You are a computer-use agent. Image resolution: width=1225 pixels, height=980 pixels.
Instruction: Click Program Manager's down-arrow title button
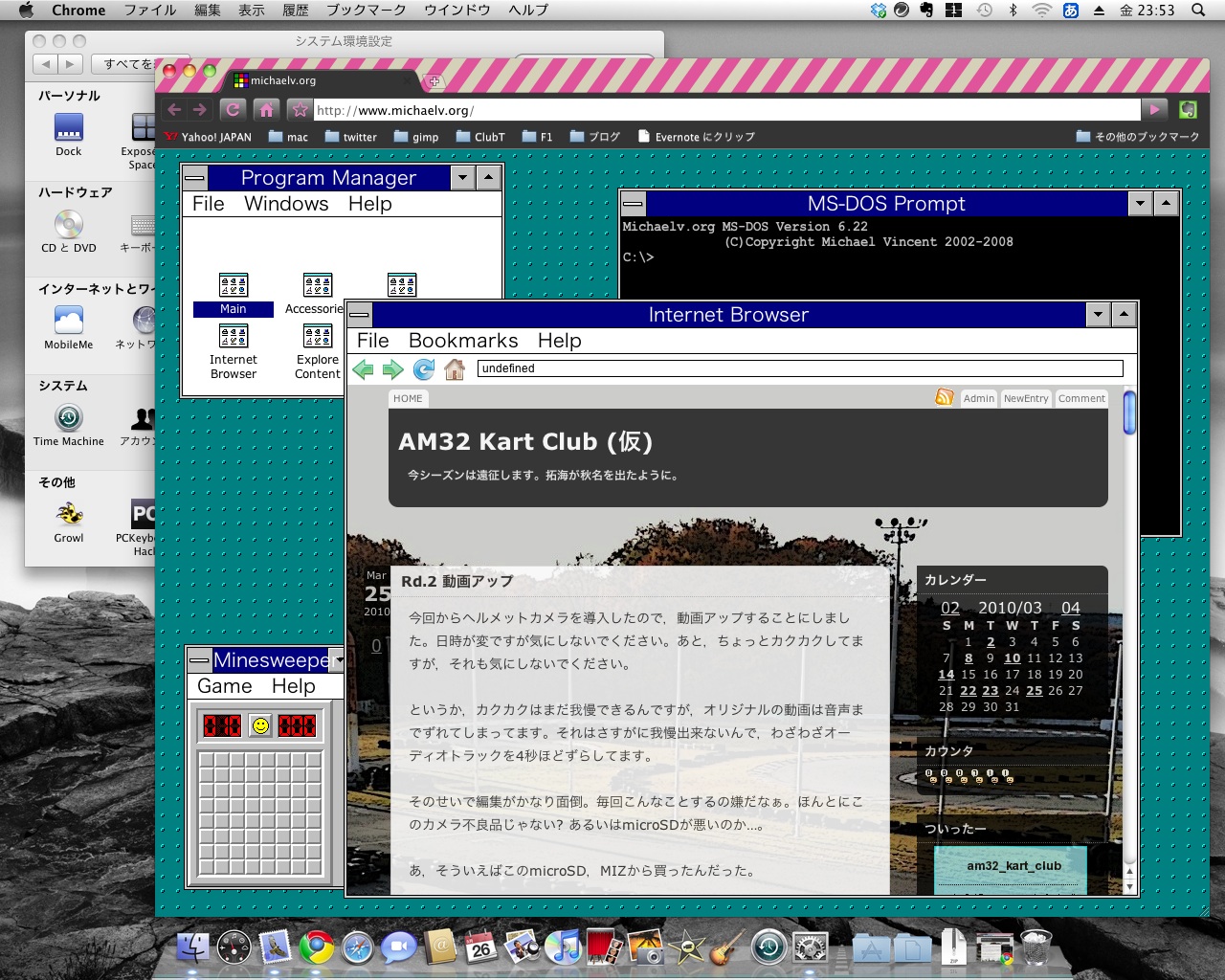[463, 178]
